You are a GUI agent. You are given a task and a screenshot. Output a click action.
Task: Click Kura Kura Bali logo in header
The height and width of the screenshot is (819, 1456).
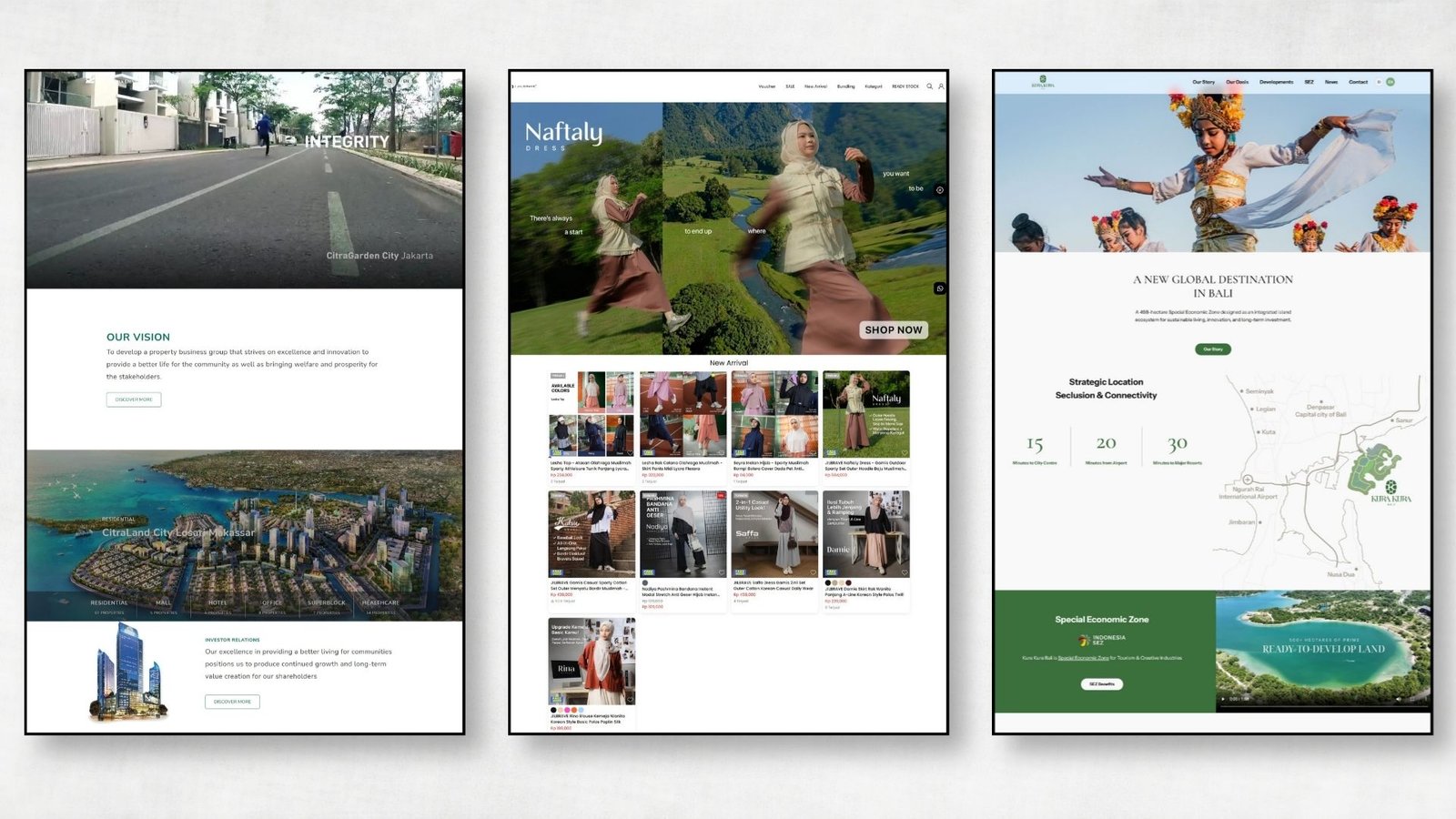coord(1043,82)
